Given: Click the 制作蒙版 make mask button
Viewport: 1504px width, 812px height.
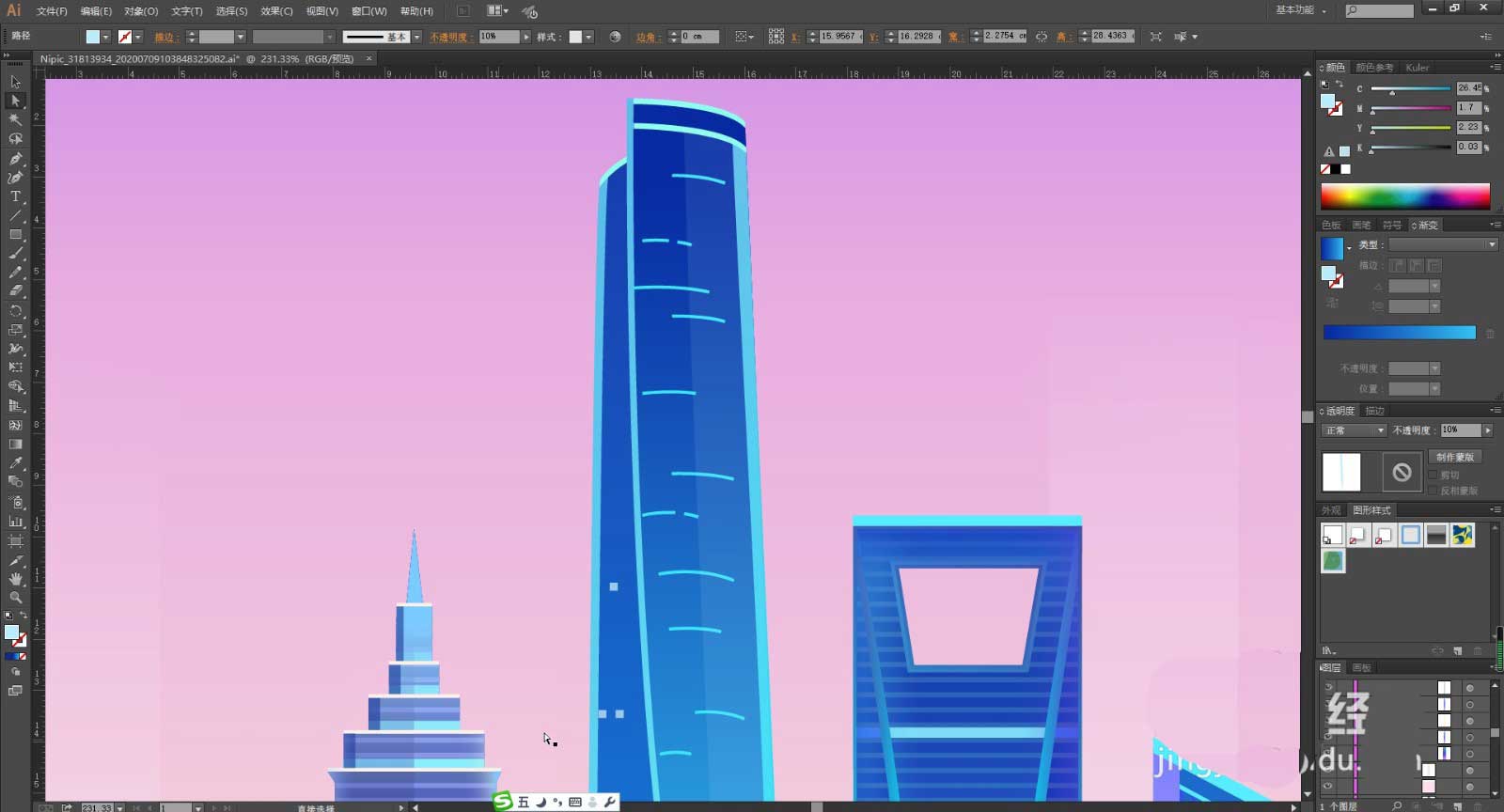Looking at the screenshot, I should [x=1455, y=457].
